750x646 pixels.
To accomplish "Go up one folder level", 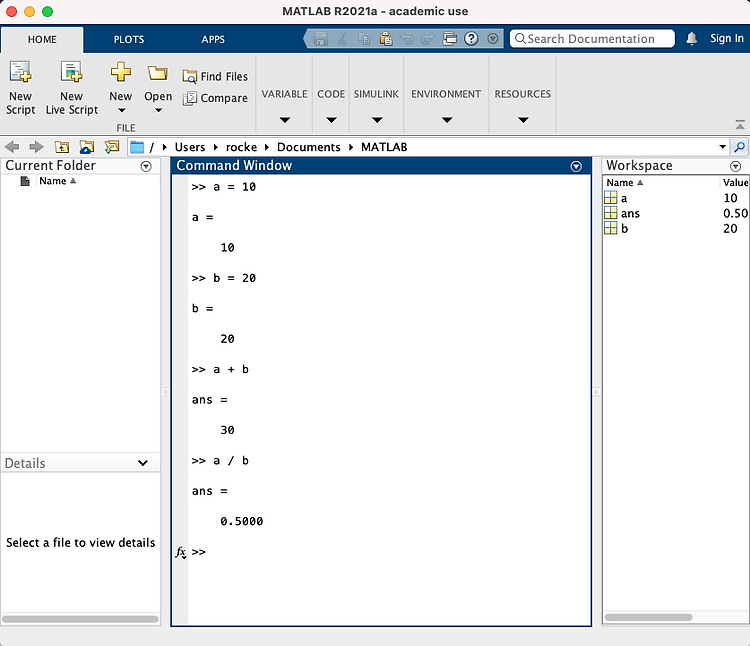I will pos(62,147).
